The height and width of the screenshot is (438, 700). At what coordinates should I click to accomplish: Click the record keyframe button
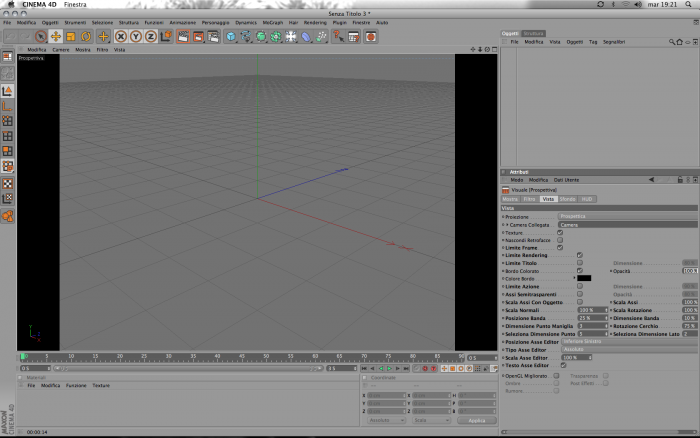coord(425,368)
